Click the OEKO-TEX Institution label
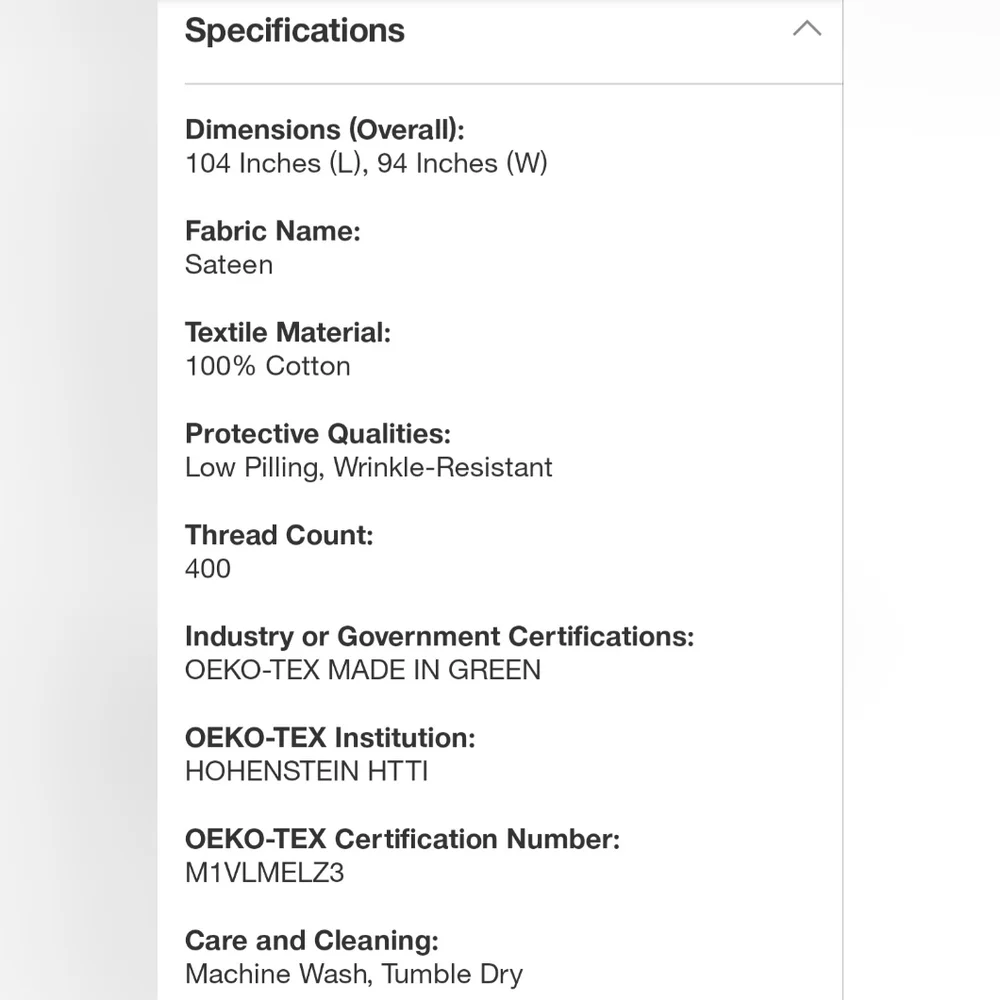The width and height of the screenshot is (1000, 1000). (x=330, y=738)
